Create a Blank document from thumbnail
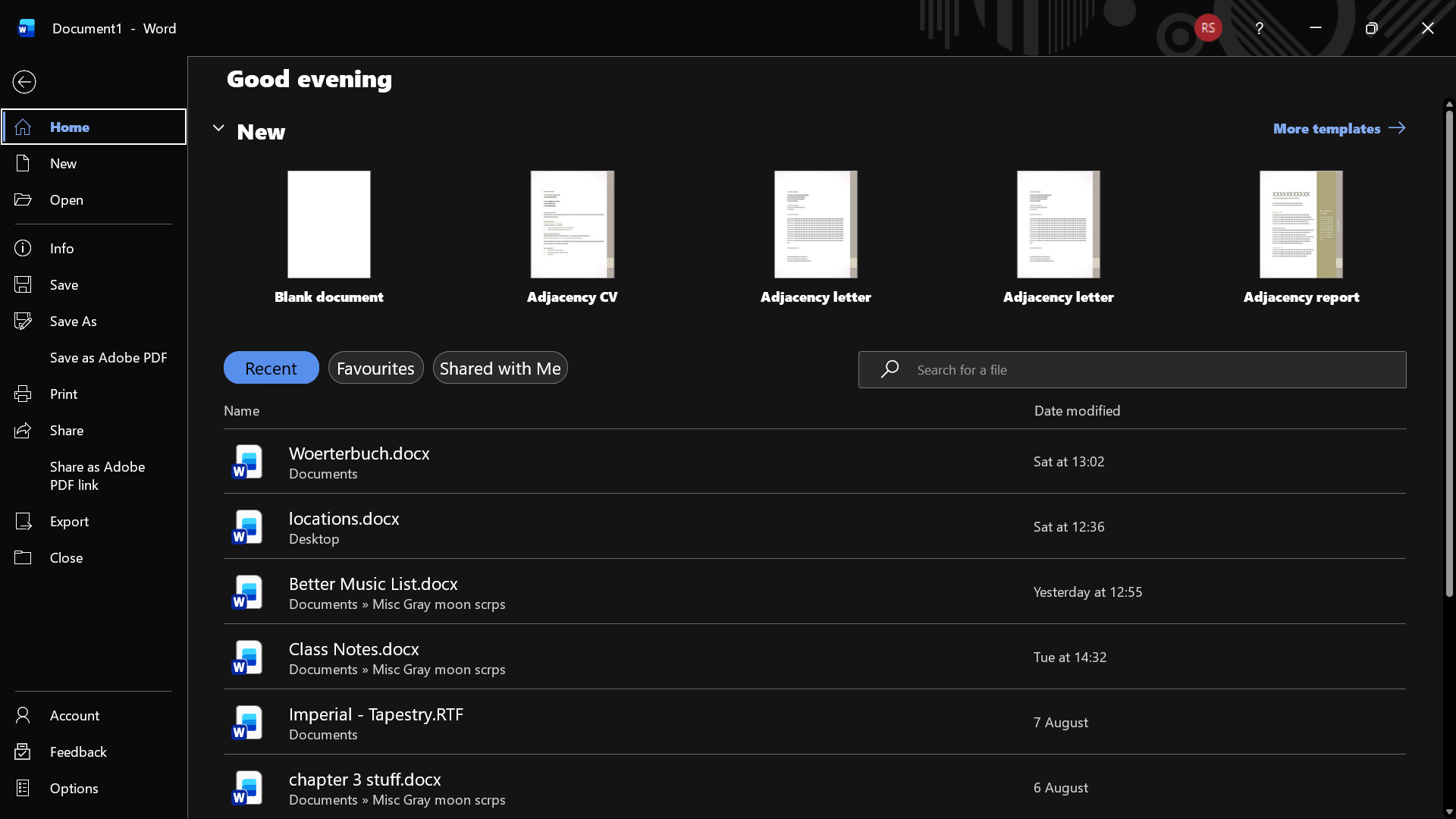Image resolution: width=1456 pixels, height=819 pixels. pyautogui.click(x=329, y=224)
